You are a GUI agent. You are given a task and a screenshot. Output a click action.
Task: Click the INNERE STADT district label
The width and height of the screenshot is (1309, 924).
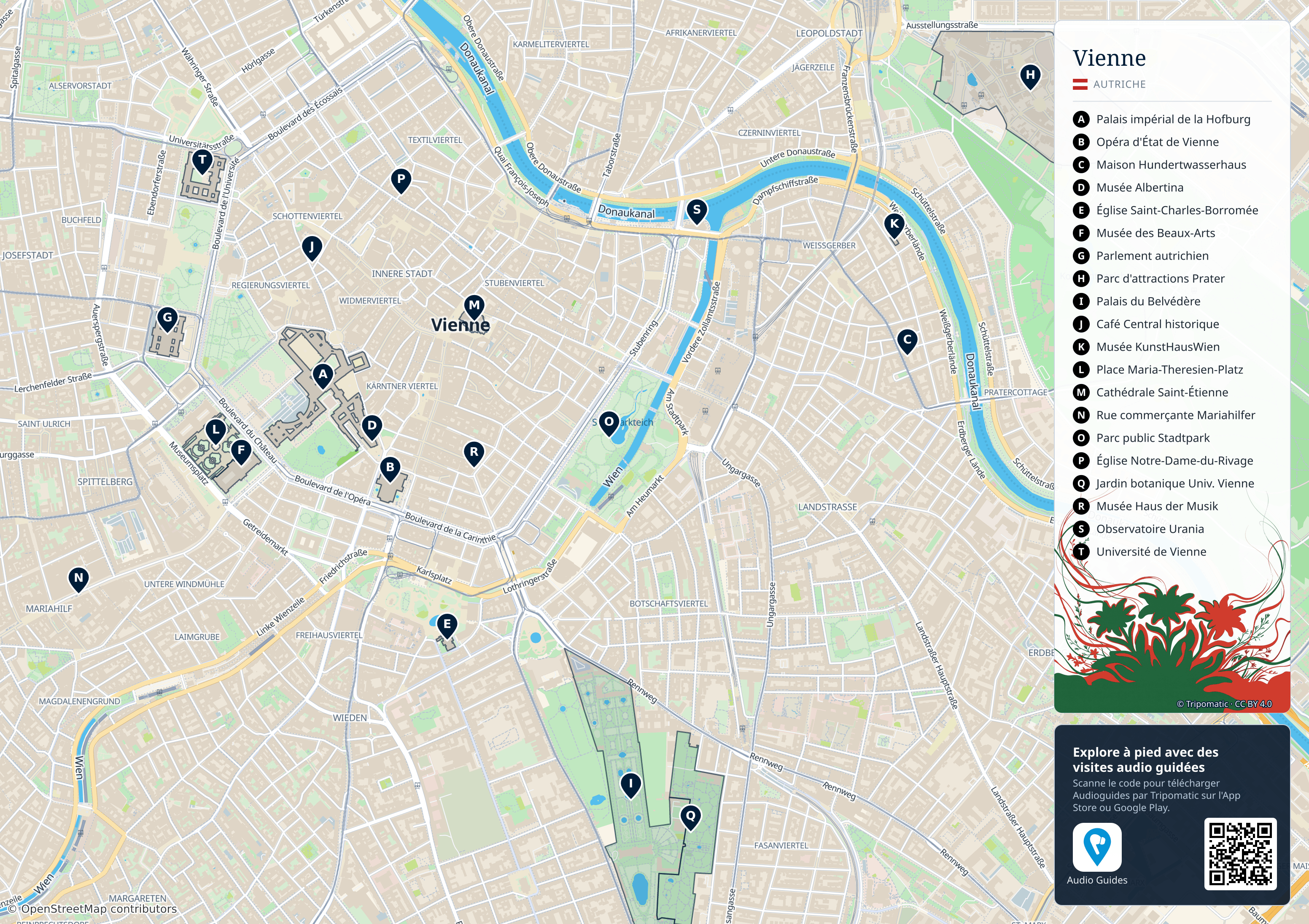[402, 274]
